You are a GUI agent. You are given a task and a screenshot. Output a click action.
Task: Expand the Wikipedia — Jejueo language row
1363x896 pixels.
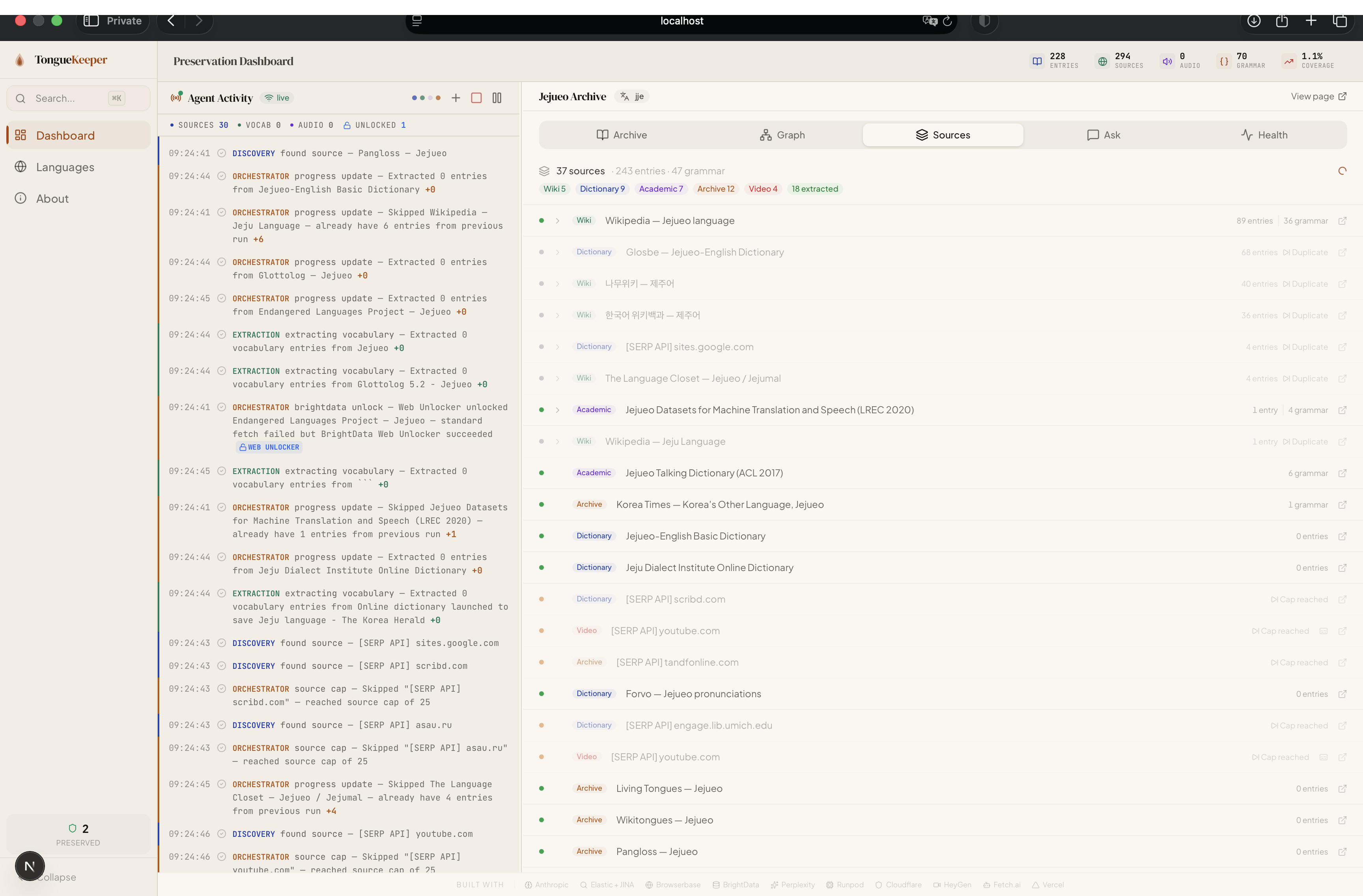557,220
